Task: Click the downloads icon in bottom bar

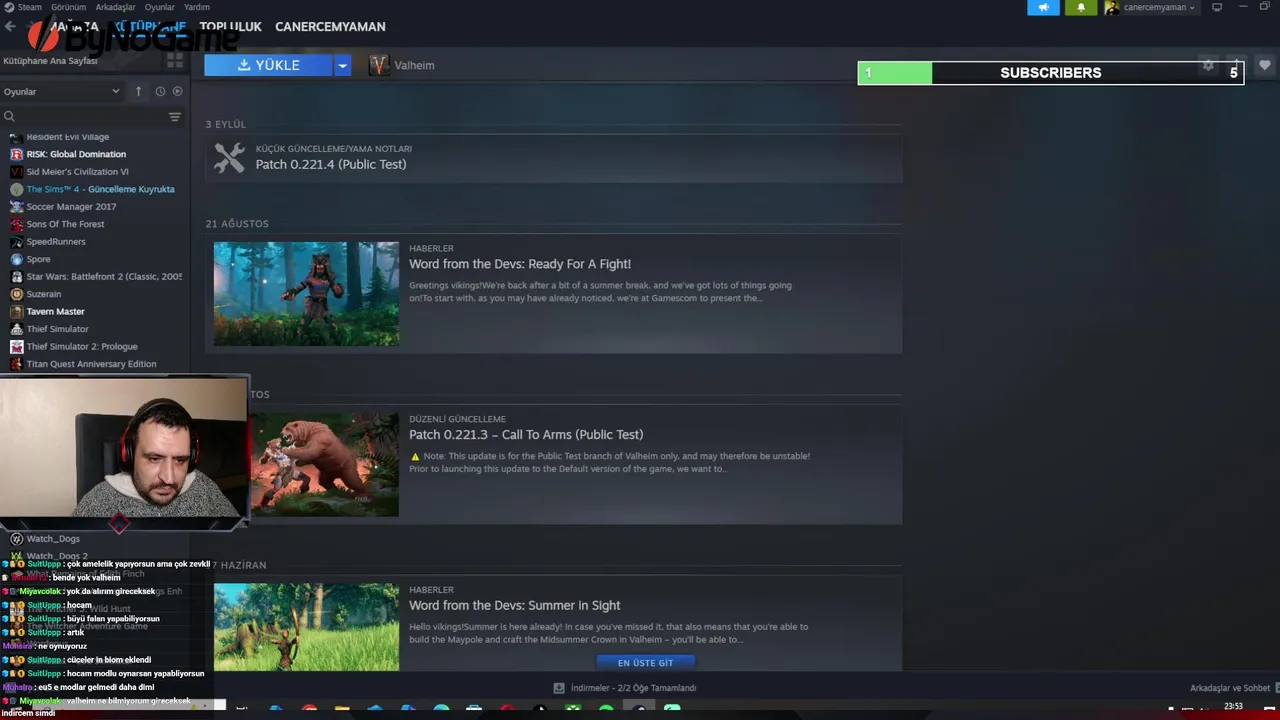Action: tap(559, 688)
